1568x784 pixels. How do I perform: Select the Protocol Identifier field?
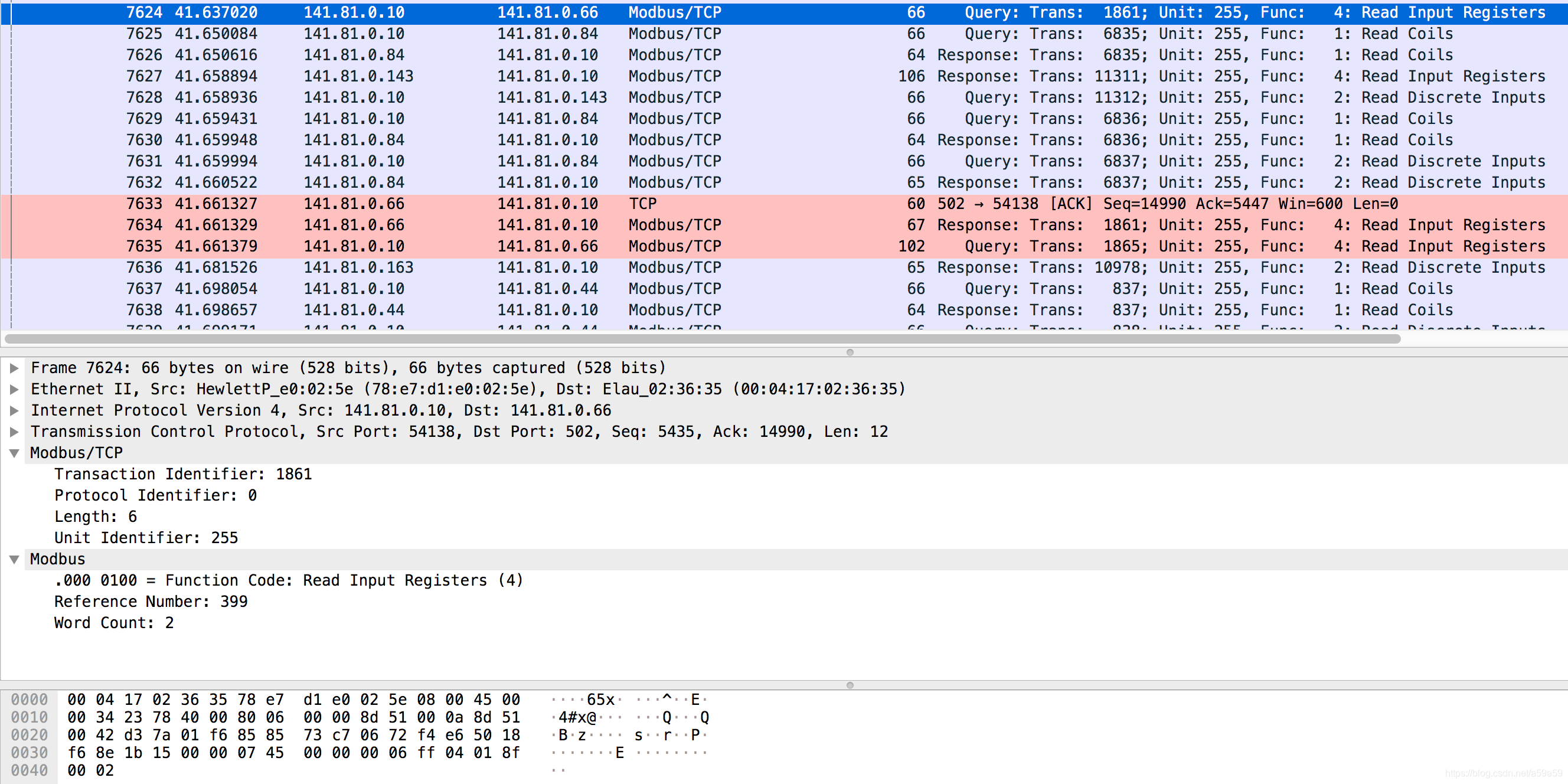(x=155, y=495)
